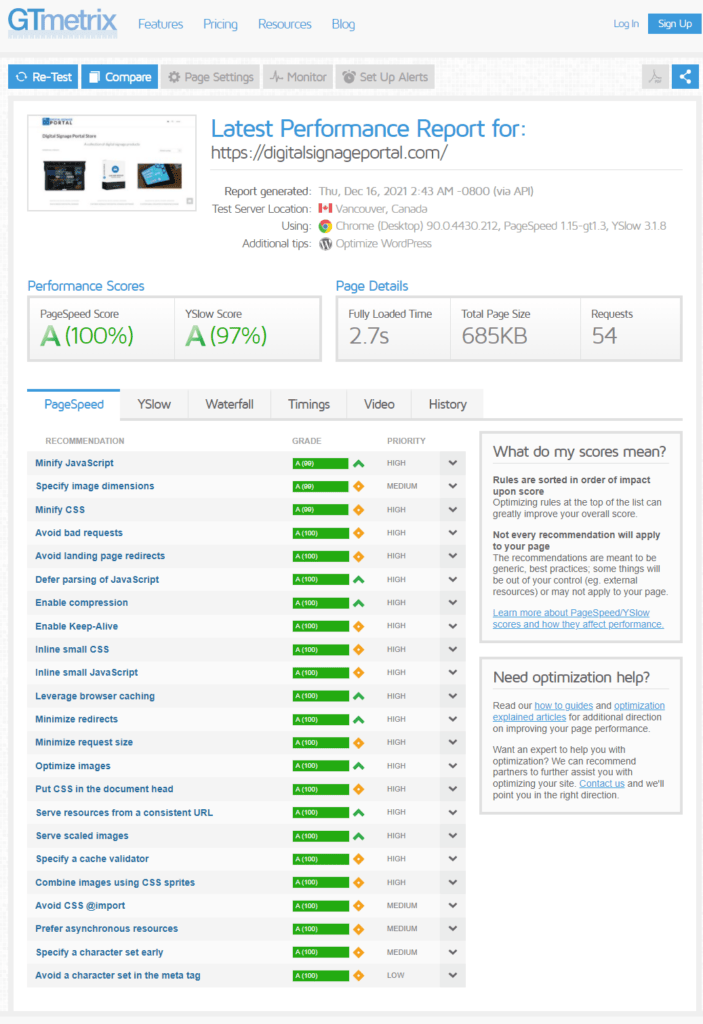Click orange diamond icon for Avoid CSS @import

tap(358, 906)
